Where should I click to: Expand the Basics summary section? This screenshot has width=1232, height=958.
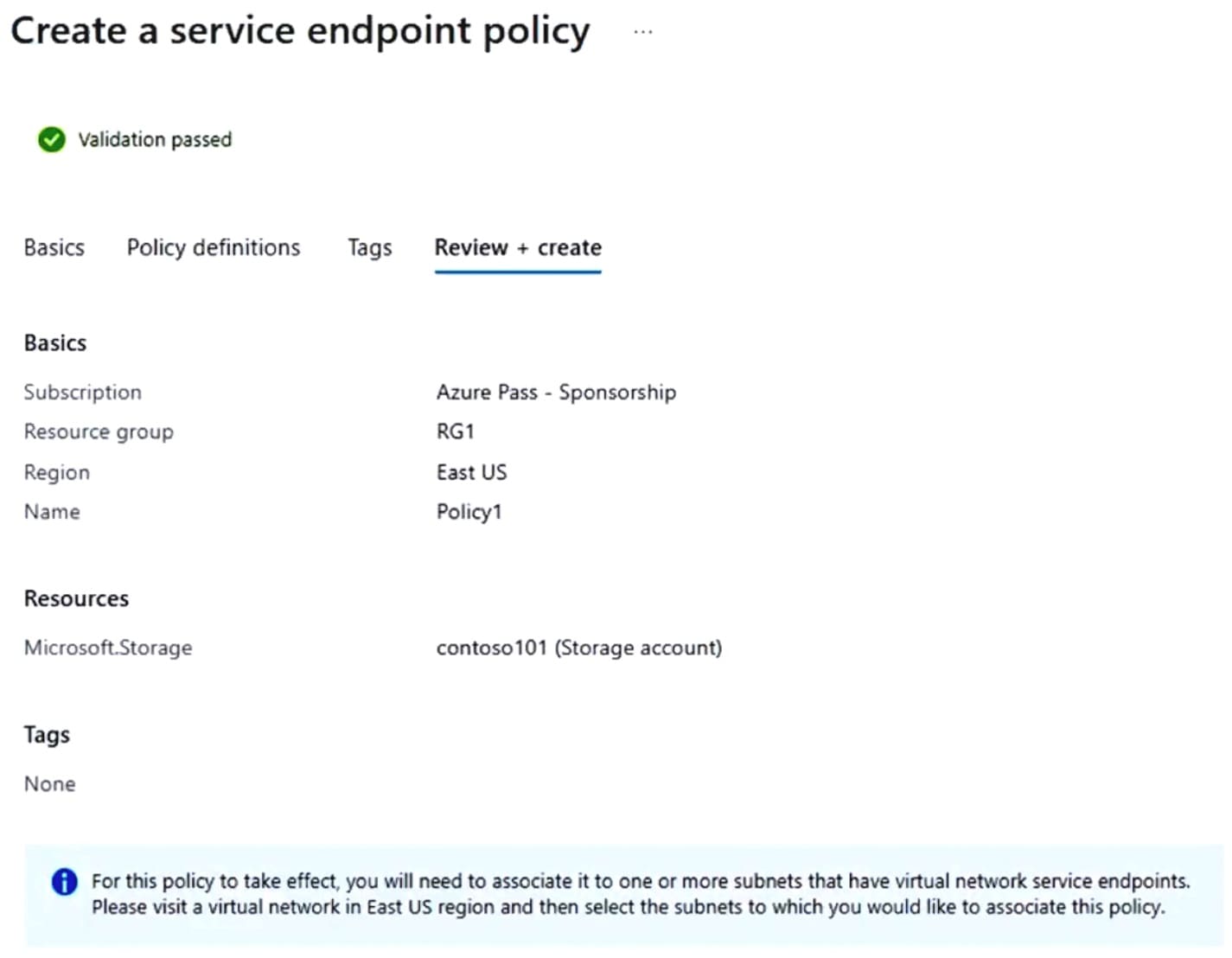(x=54, y=342)
